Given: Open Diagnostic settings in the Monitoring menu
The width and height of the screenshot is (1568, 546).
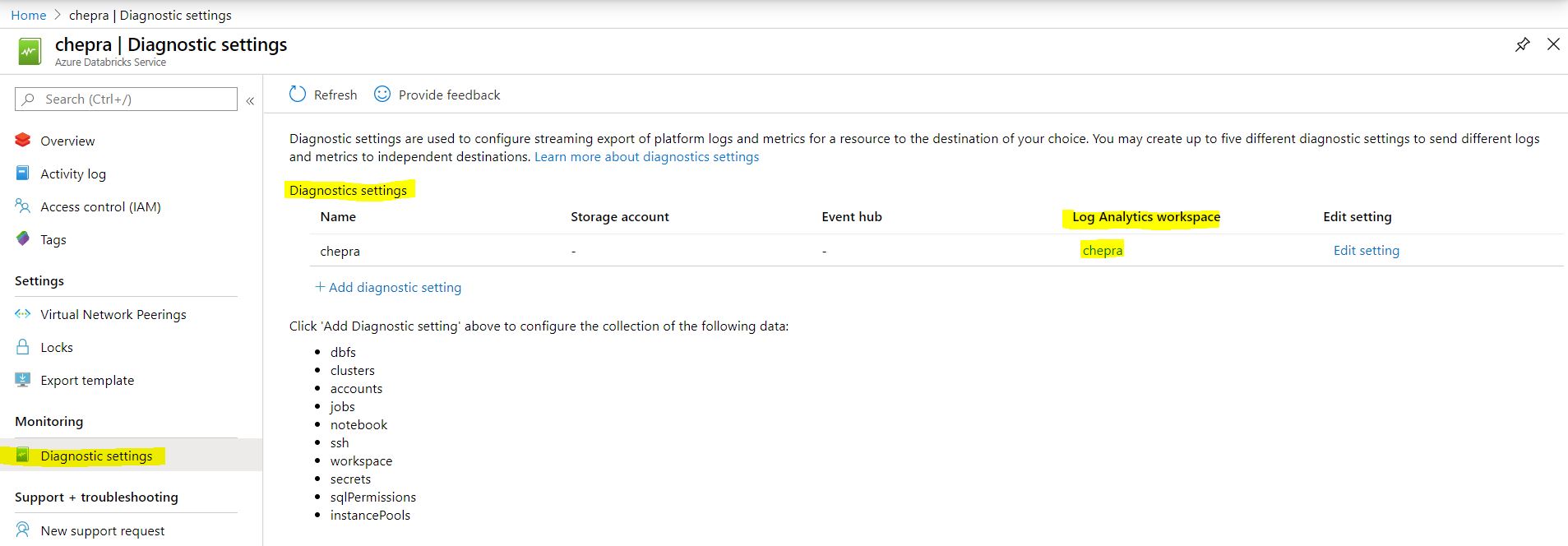Looking at the screenshot, I should point(96,456).
